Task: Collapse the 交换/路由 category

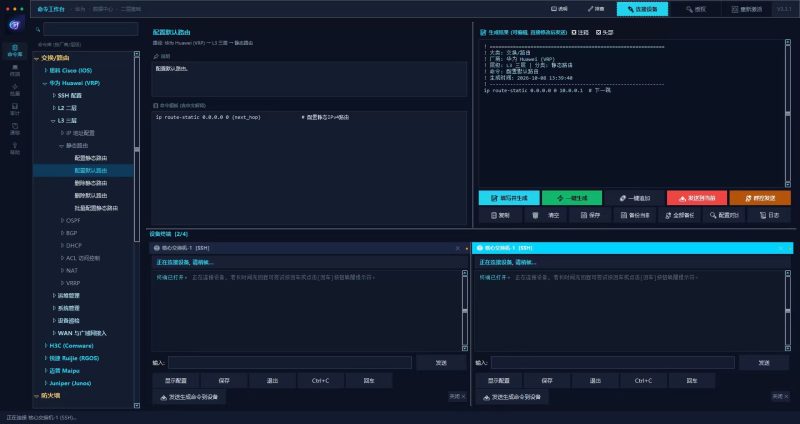Action: [x=36, y=58]
